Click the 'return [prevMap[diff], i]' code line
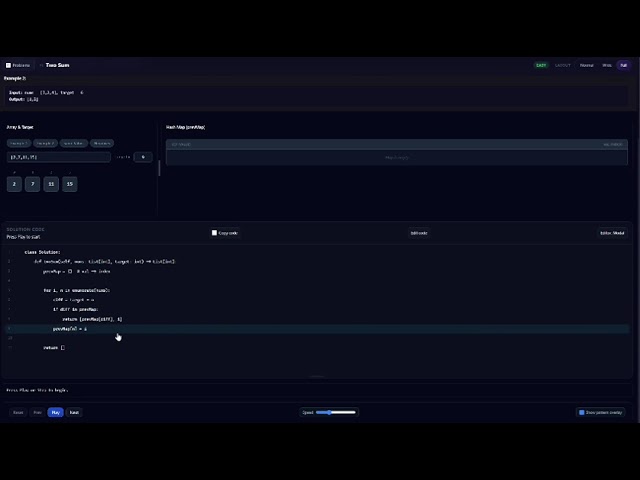This screenshot has height=480, width=640. pyautogui.click(x=92, y=319)
